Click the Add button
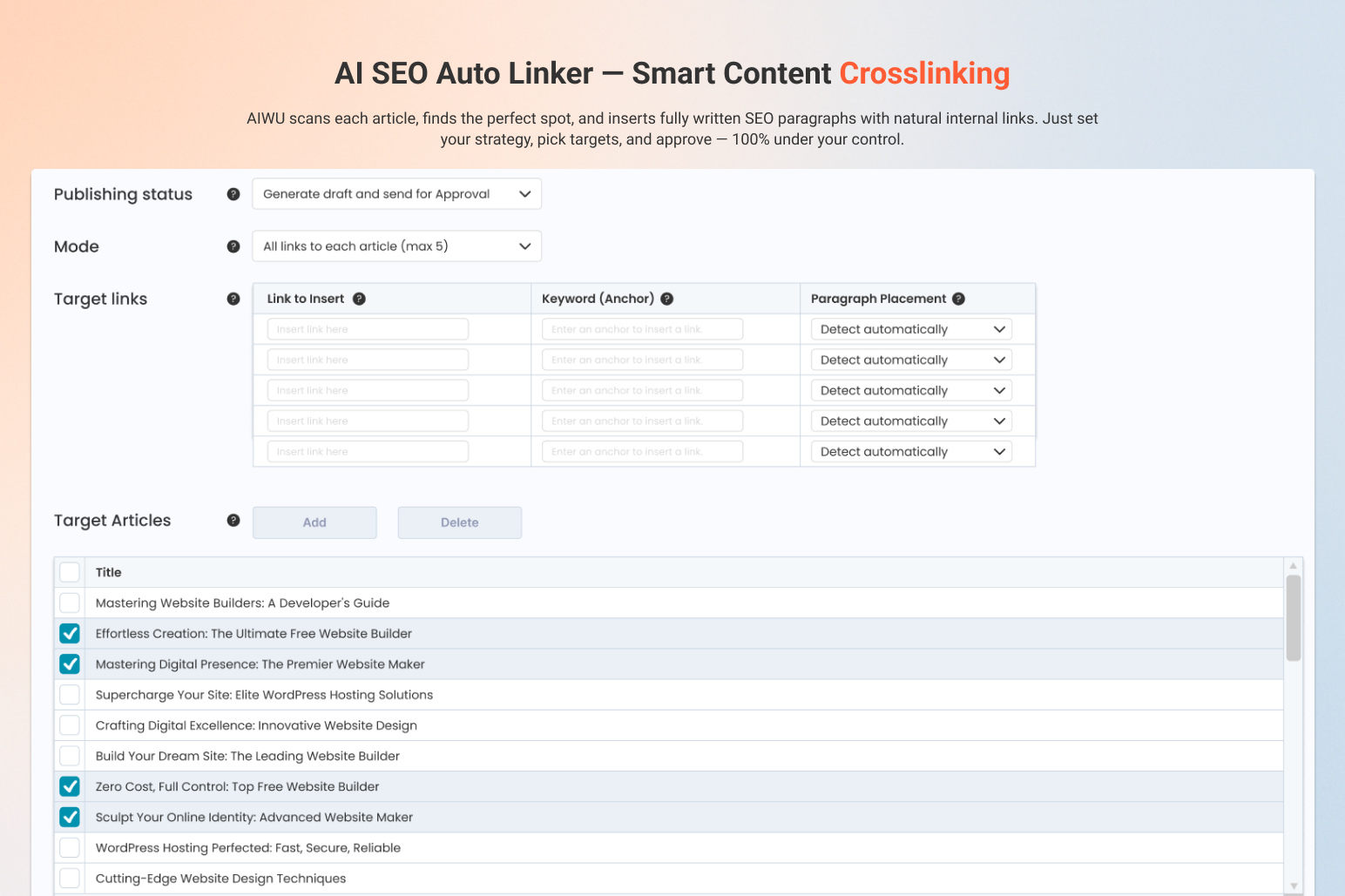 pos(314,522)
